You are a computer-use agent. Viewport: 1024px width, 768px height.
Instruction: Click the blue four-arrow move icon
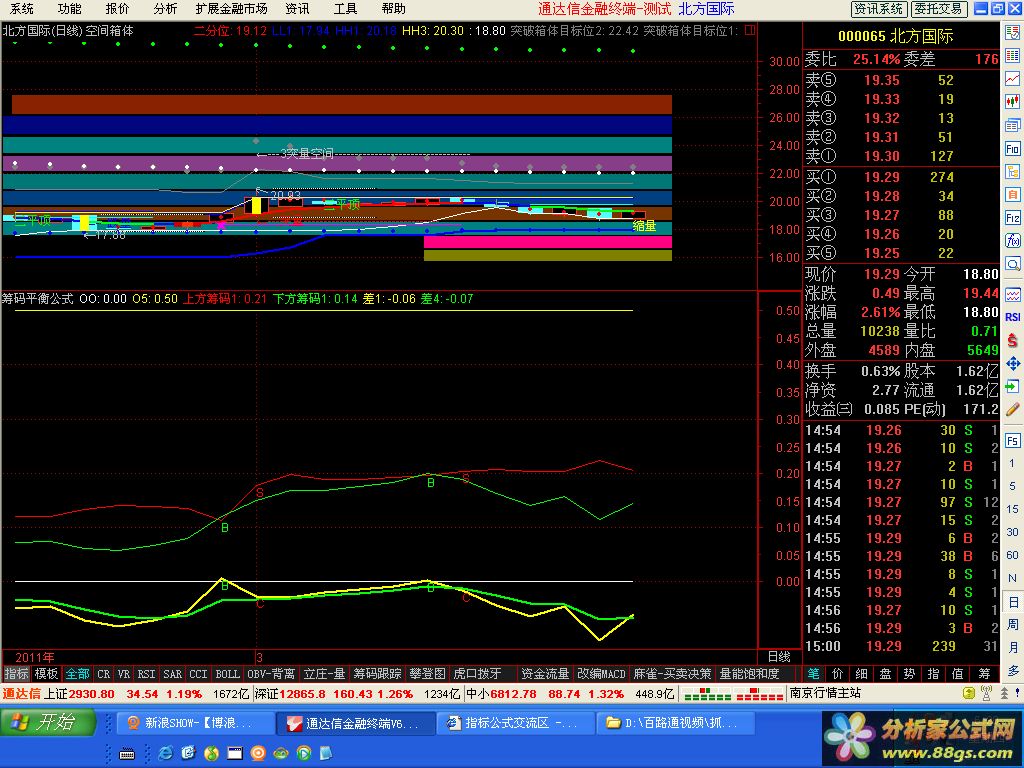1012,363
